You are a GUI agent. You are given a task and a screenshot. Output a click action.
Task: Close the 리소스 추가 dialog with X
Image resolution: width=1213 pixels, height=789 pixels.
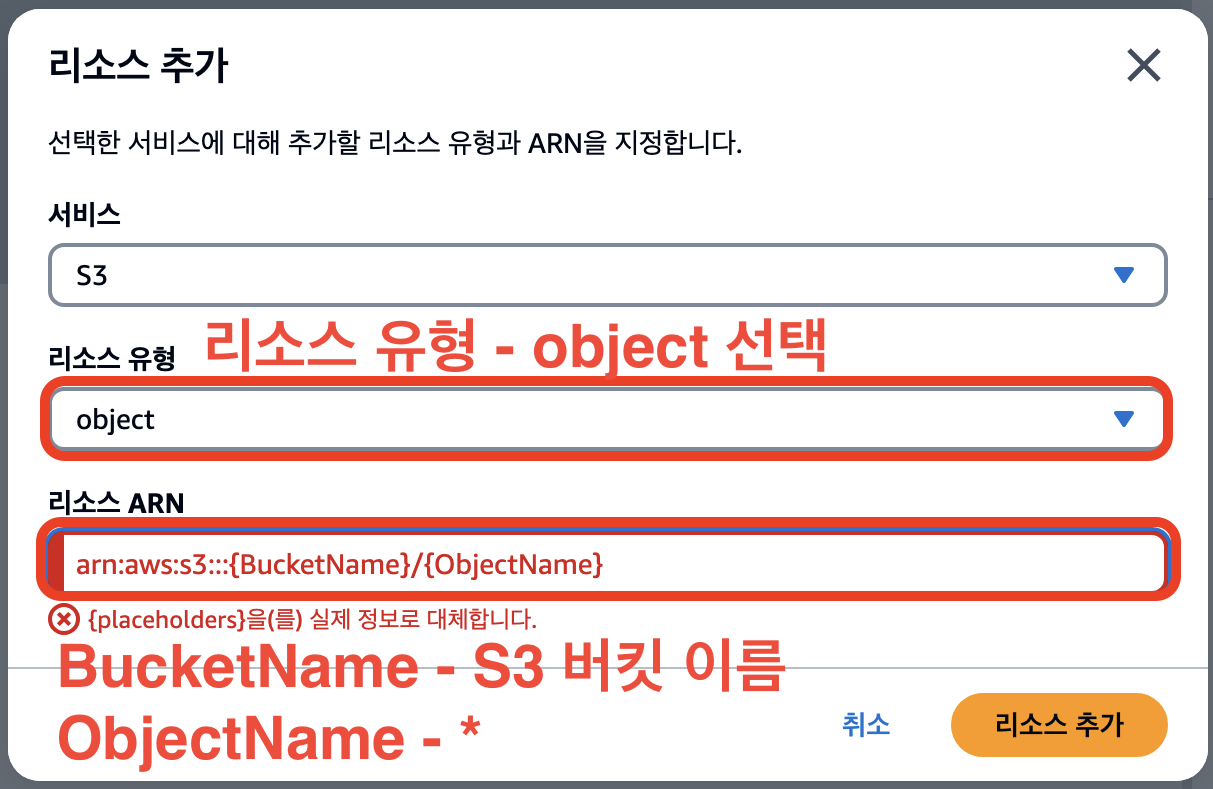pos(1143,67)
